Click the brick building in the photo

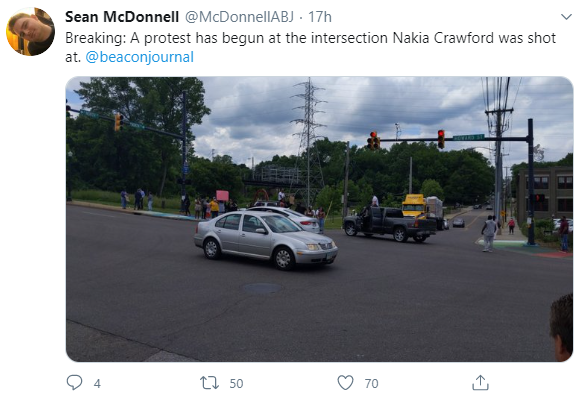pyautogui.click(x=546, y=195)
